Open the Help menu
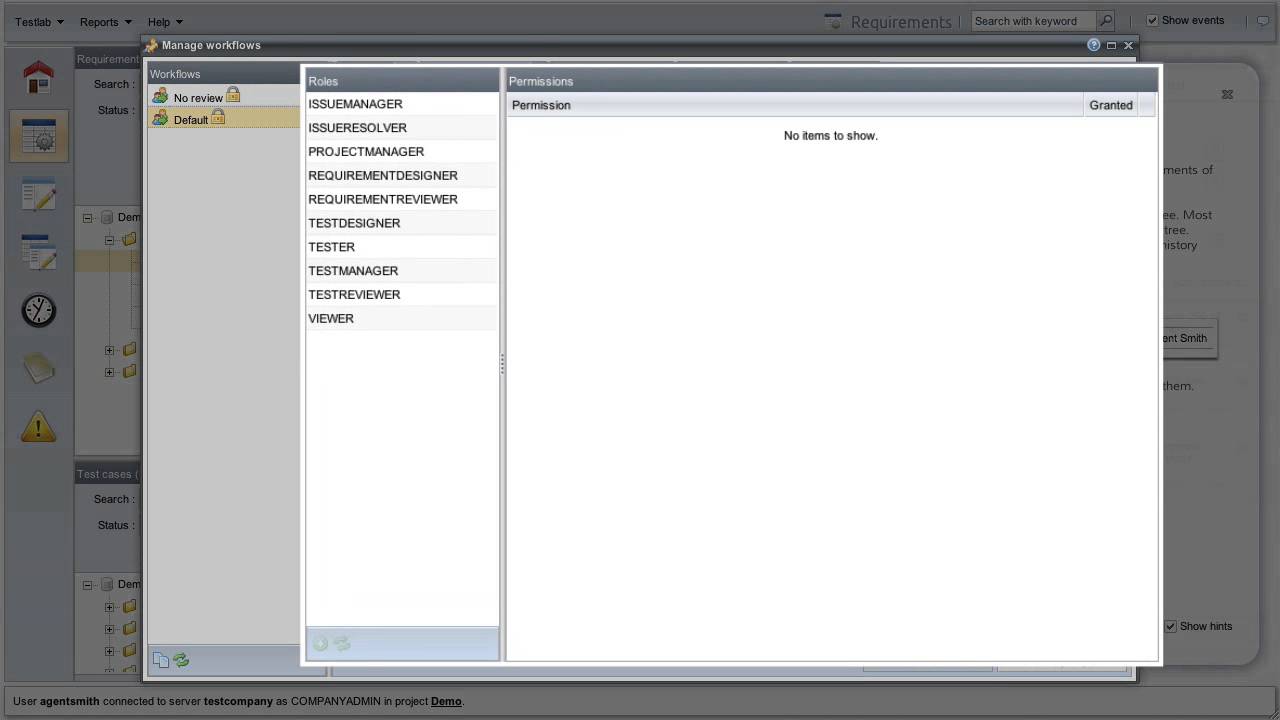1280x720 pixels. [x=165, y=22]
